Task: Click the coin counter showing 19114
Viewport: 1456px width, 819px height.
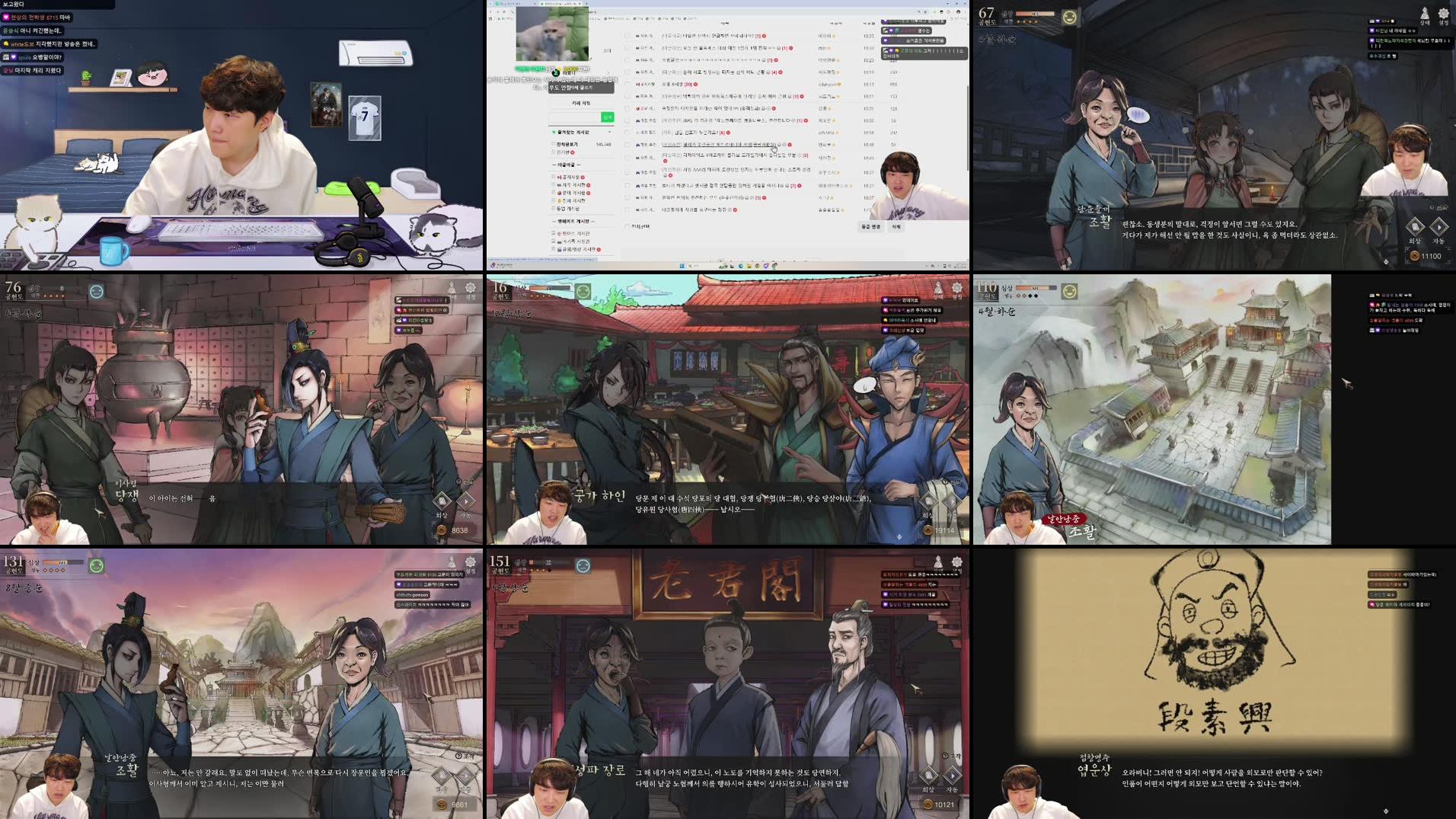Action: (939, 530)
